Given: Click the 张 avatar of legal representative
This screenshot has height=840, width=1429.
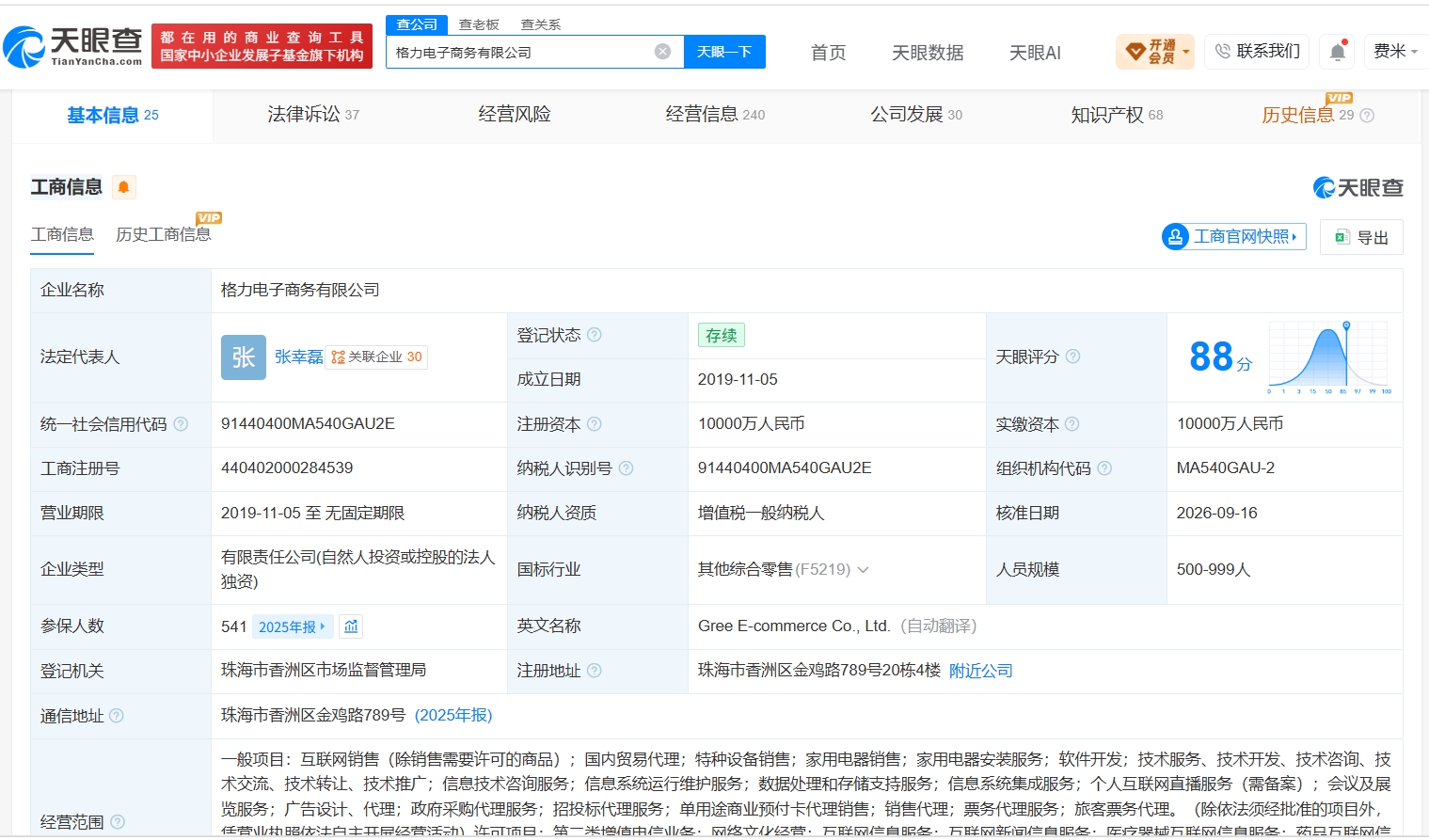Looking at the screenshot, I should (x=244, y=357).
